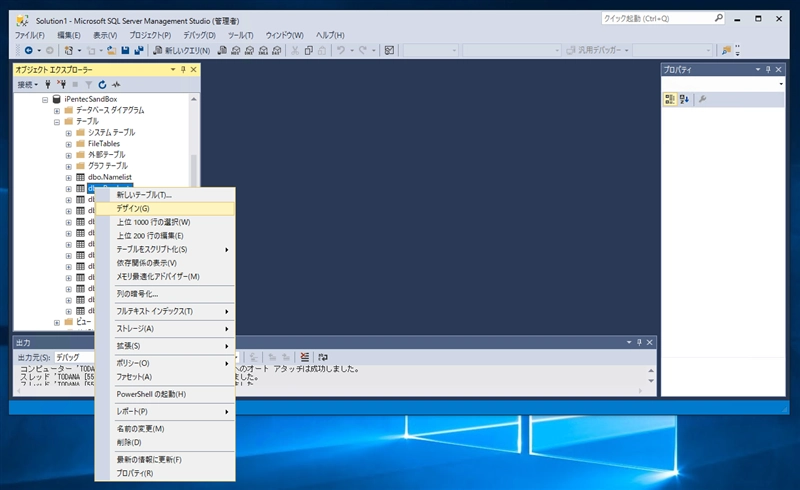Viewport: 800px width, 490px height.
Task: Click the save disk icon
Action: point(126,50)
